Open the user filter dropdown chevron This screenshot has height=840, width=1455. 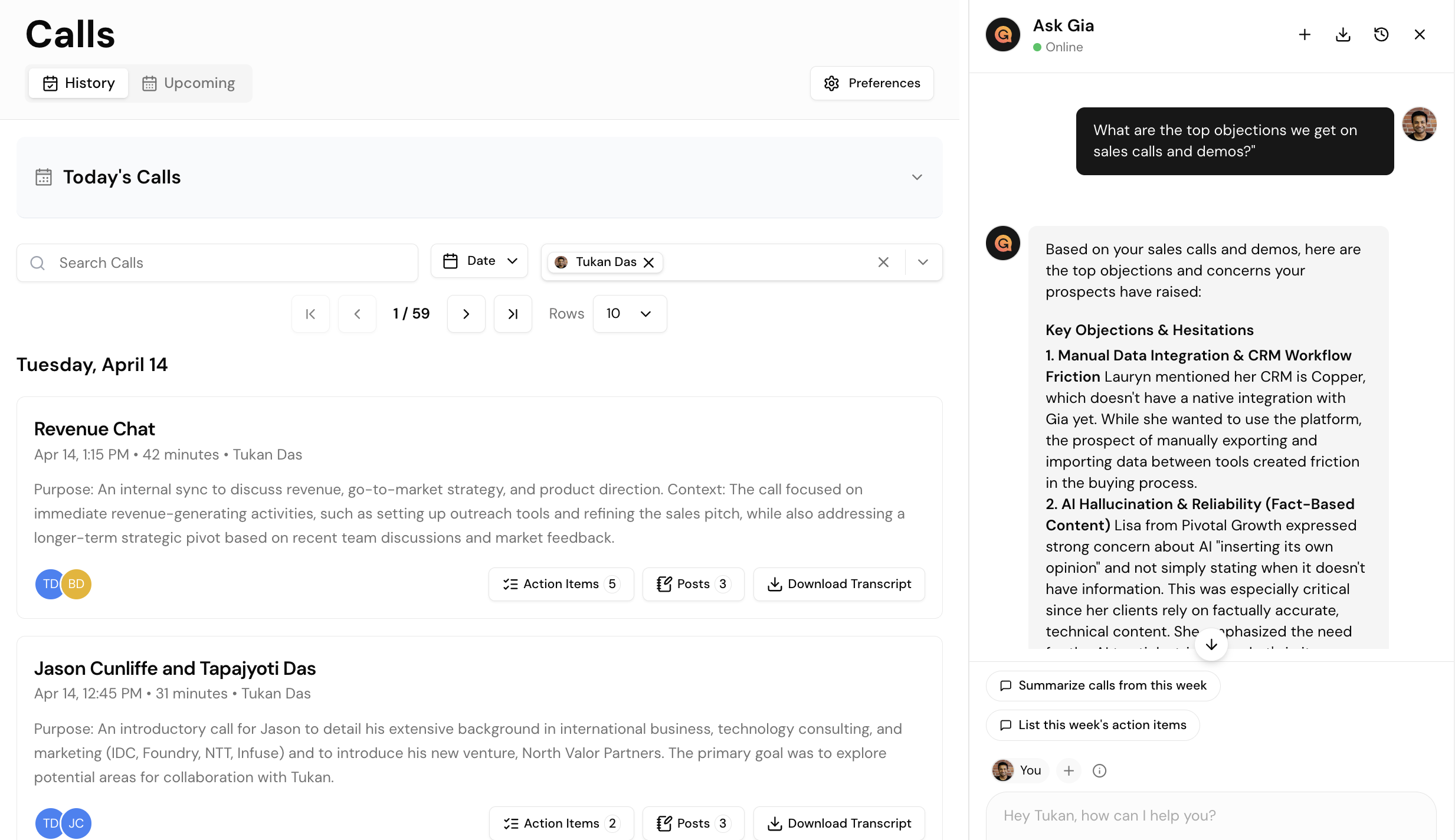pos(923,262)
